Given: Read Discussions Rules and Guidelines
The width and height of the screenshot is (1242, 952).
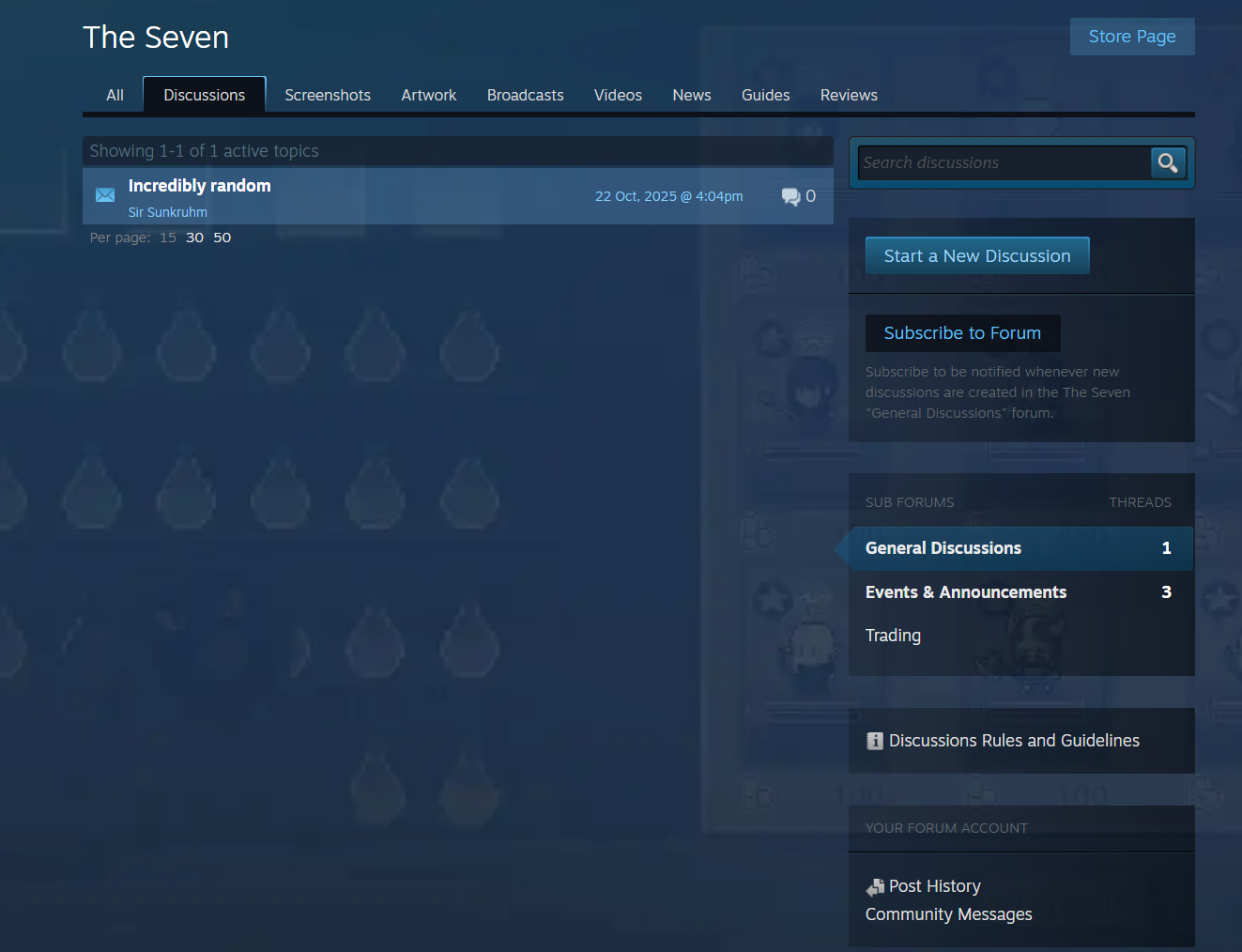Looking at the screenshot, I should 1014,741.
